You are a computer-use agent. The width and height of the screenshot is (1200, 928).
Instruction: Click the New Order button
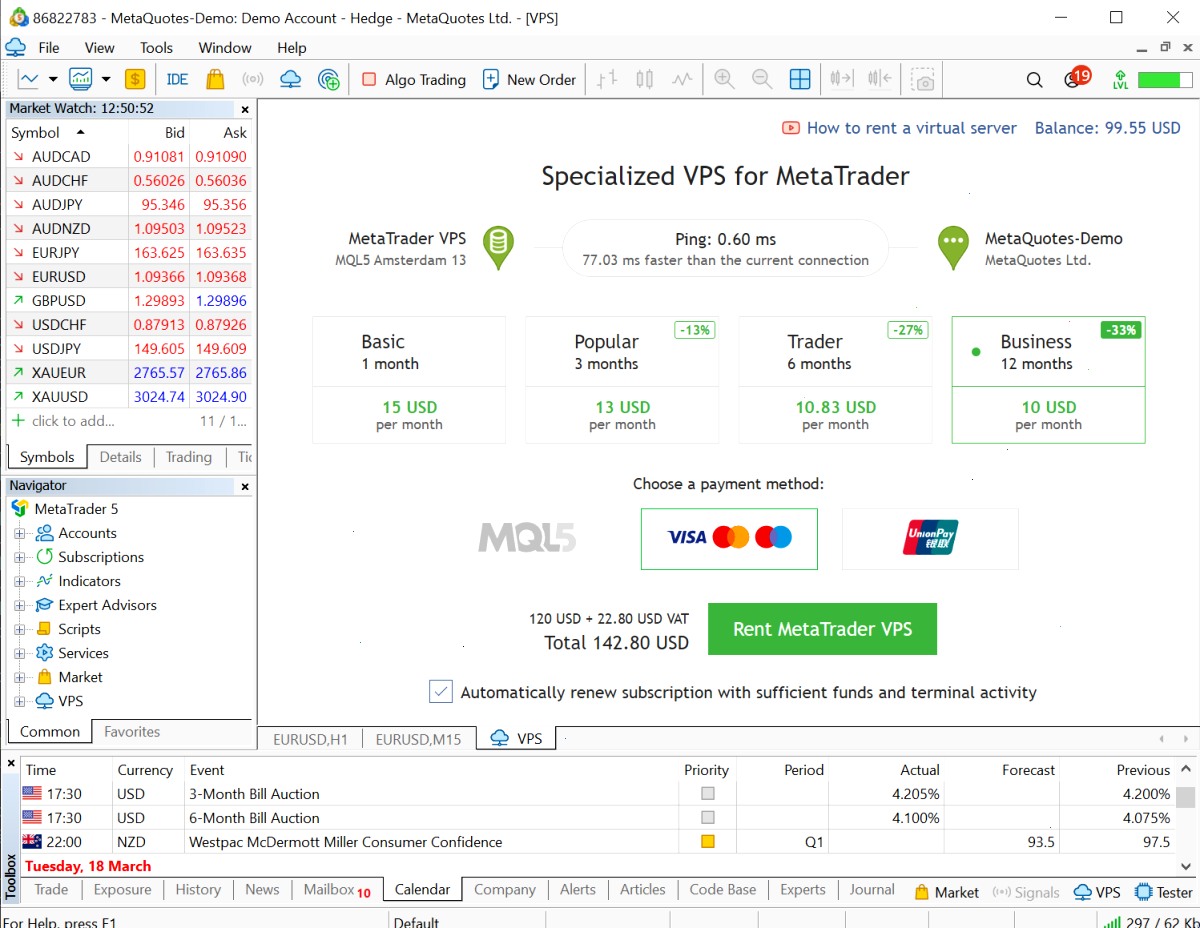pos(529,79)
